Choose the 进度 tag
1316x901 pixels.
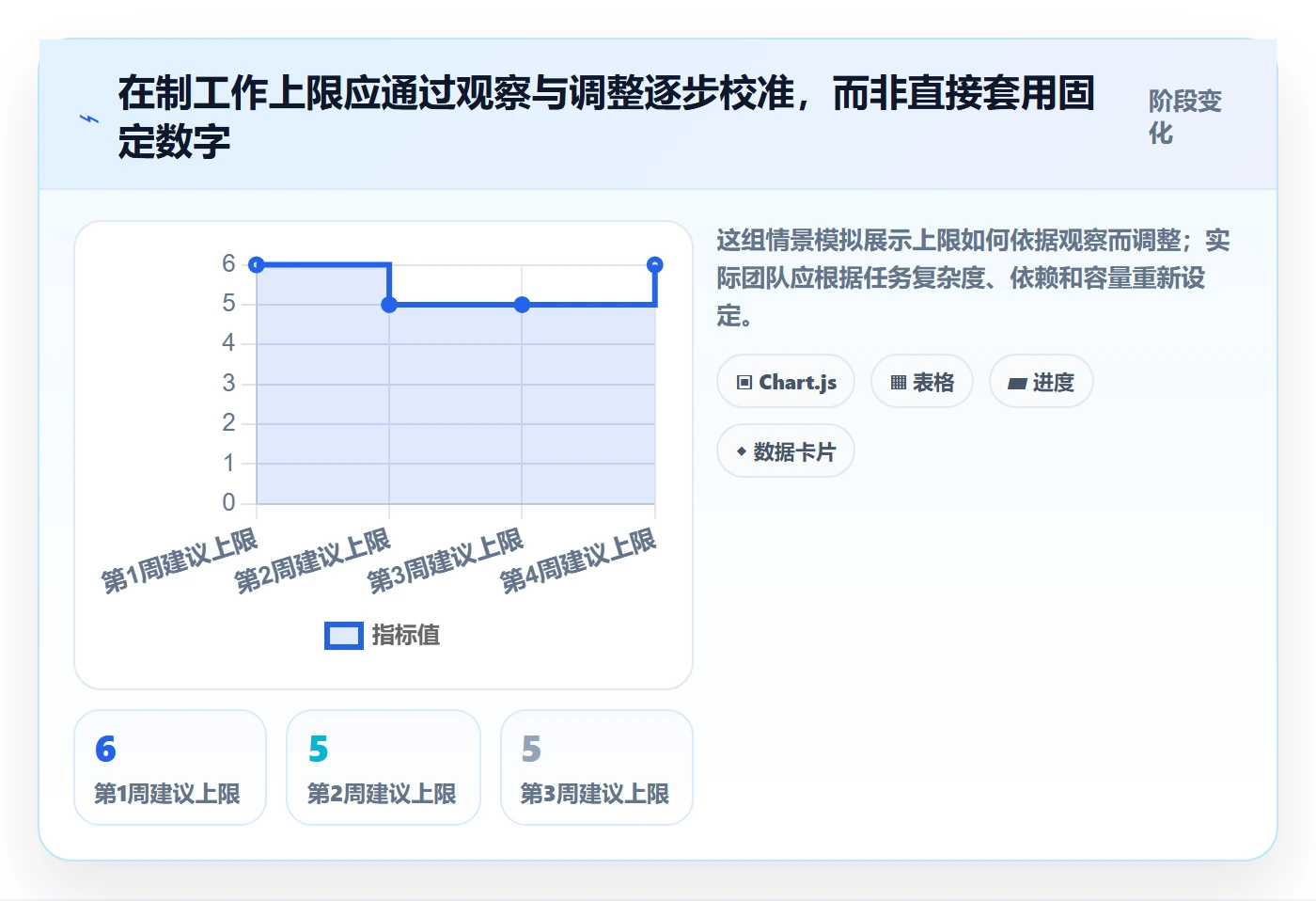pos(1042,382)
